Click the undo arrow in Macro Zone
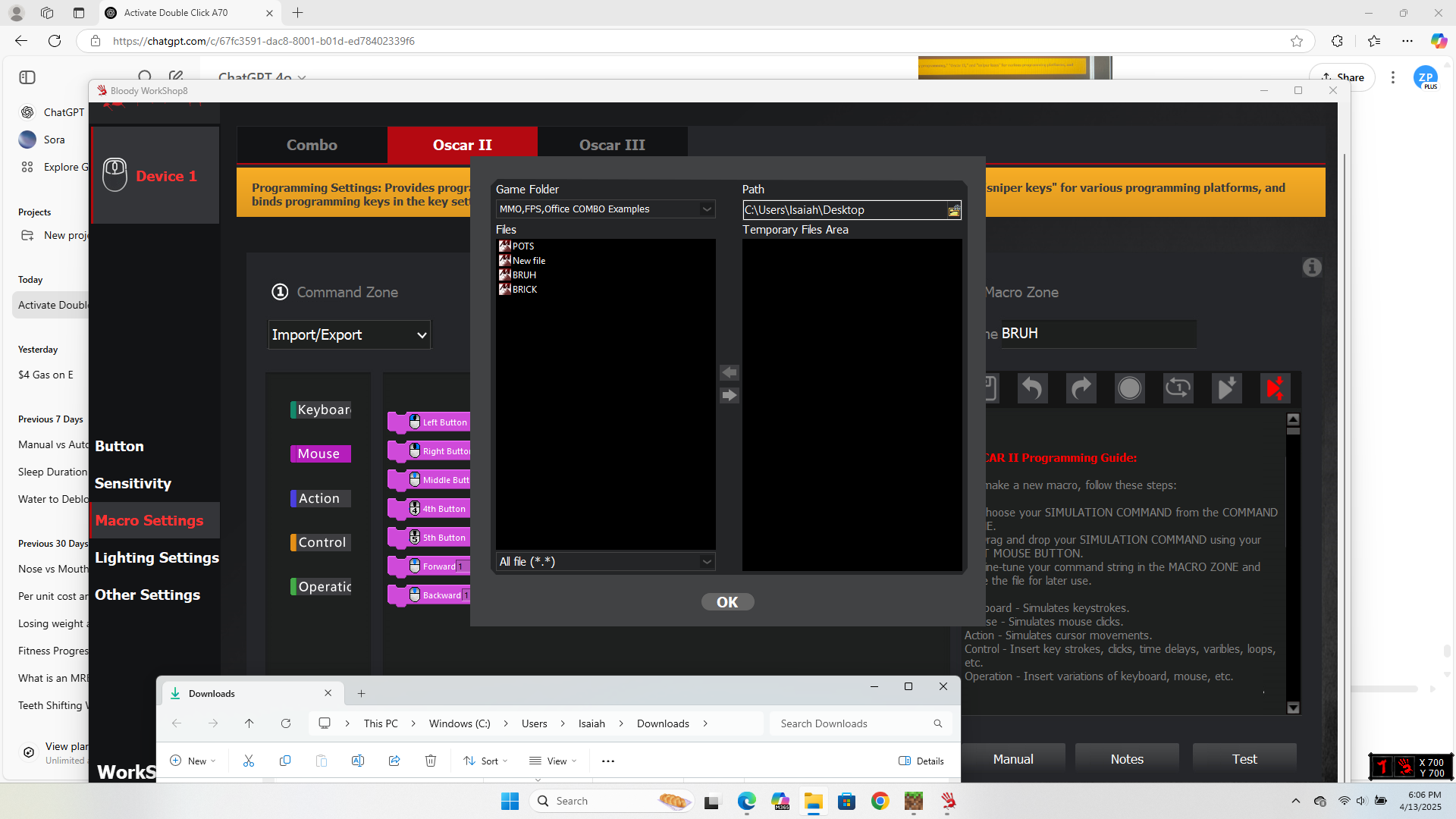The image size is (1456, 819). coord(1031,388)
